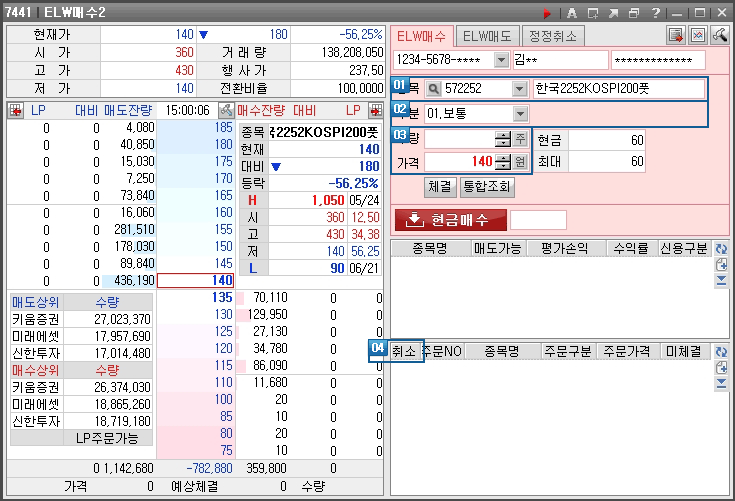Click the empty field beside 현금매수 button
The width and height of the screenshot is (735, 501).
[538, 220]
